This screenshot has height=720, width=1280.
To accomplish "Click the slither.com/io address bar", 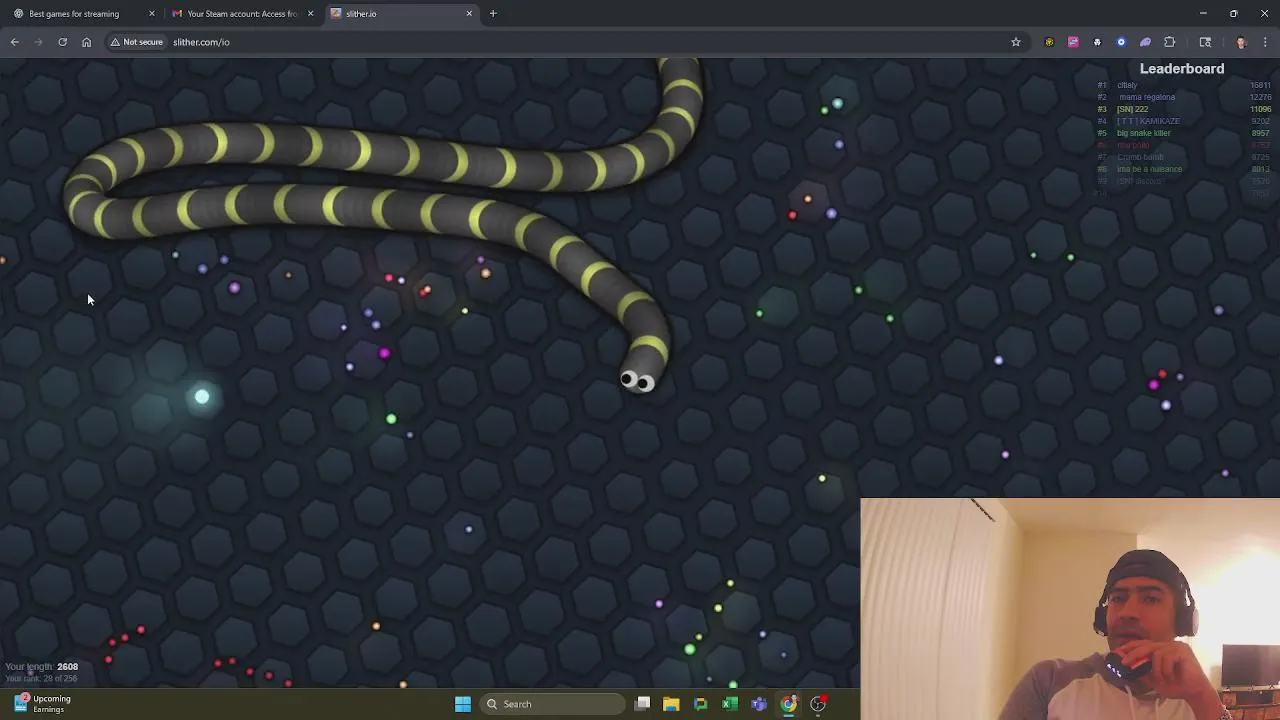I will [x=590, y=42].
